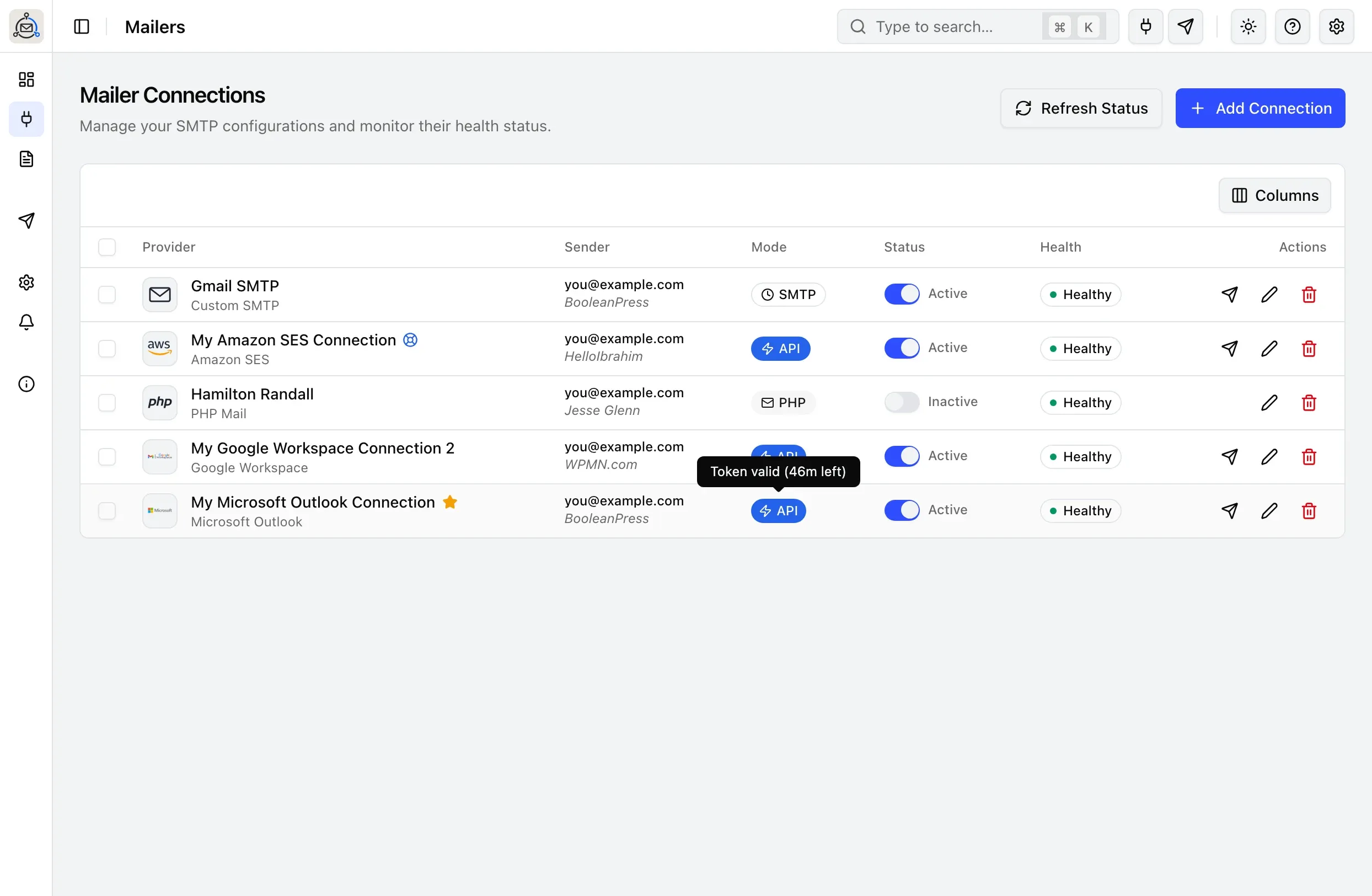
Task: Disable the Gmail SMTP active toggle
Action: pos(902,294)
